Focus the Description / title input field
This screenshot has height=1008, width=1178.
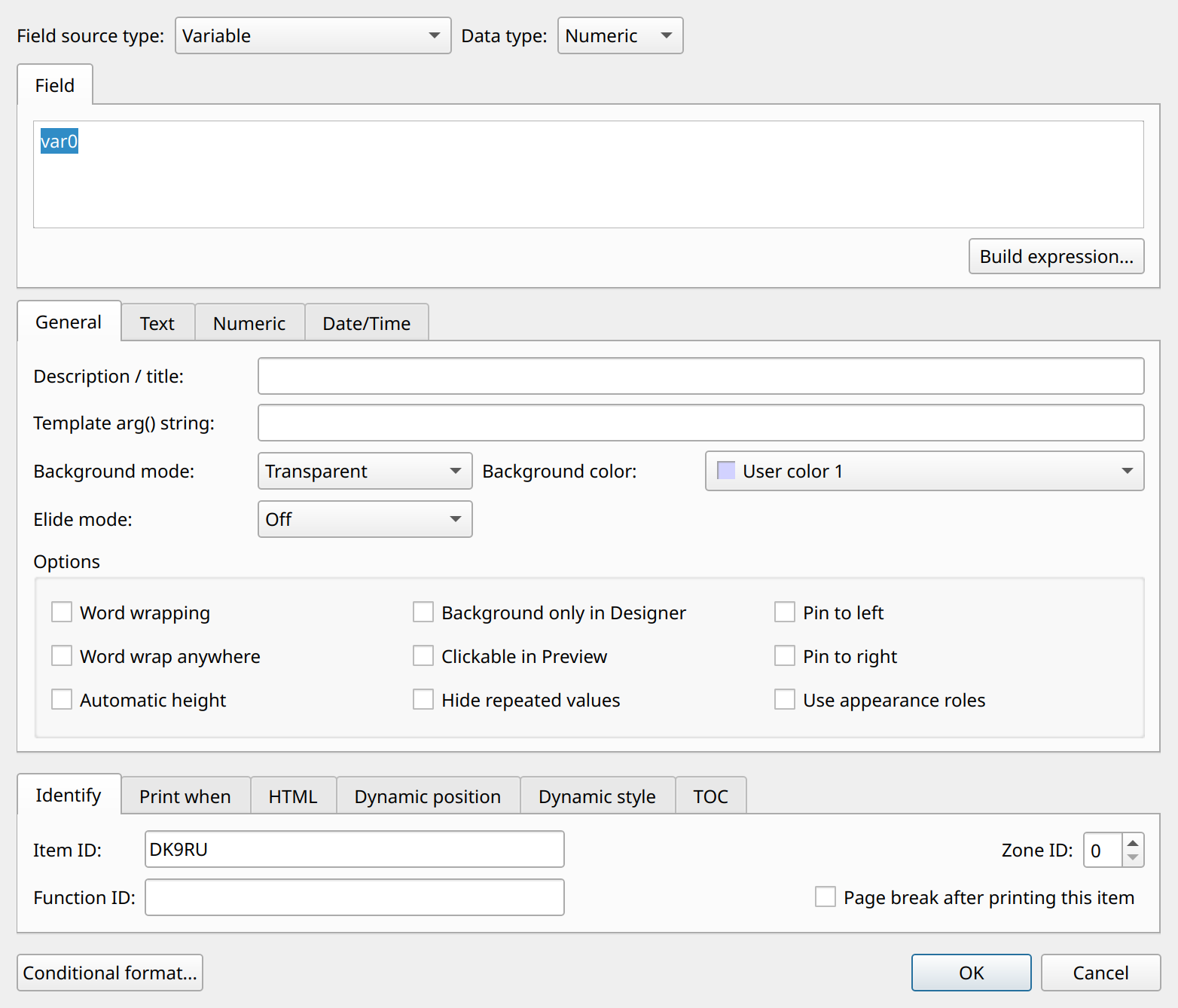pyautogui.click(x=700, y=376)
